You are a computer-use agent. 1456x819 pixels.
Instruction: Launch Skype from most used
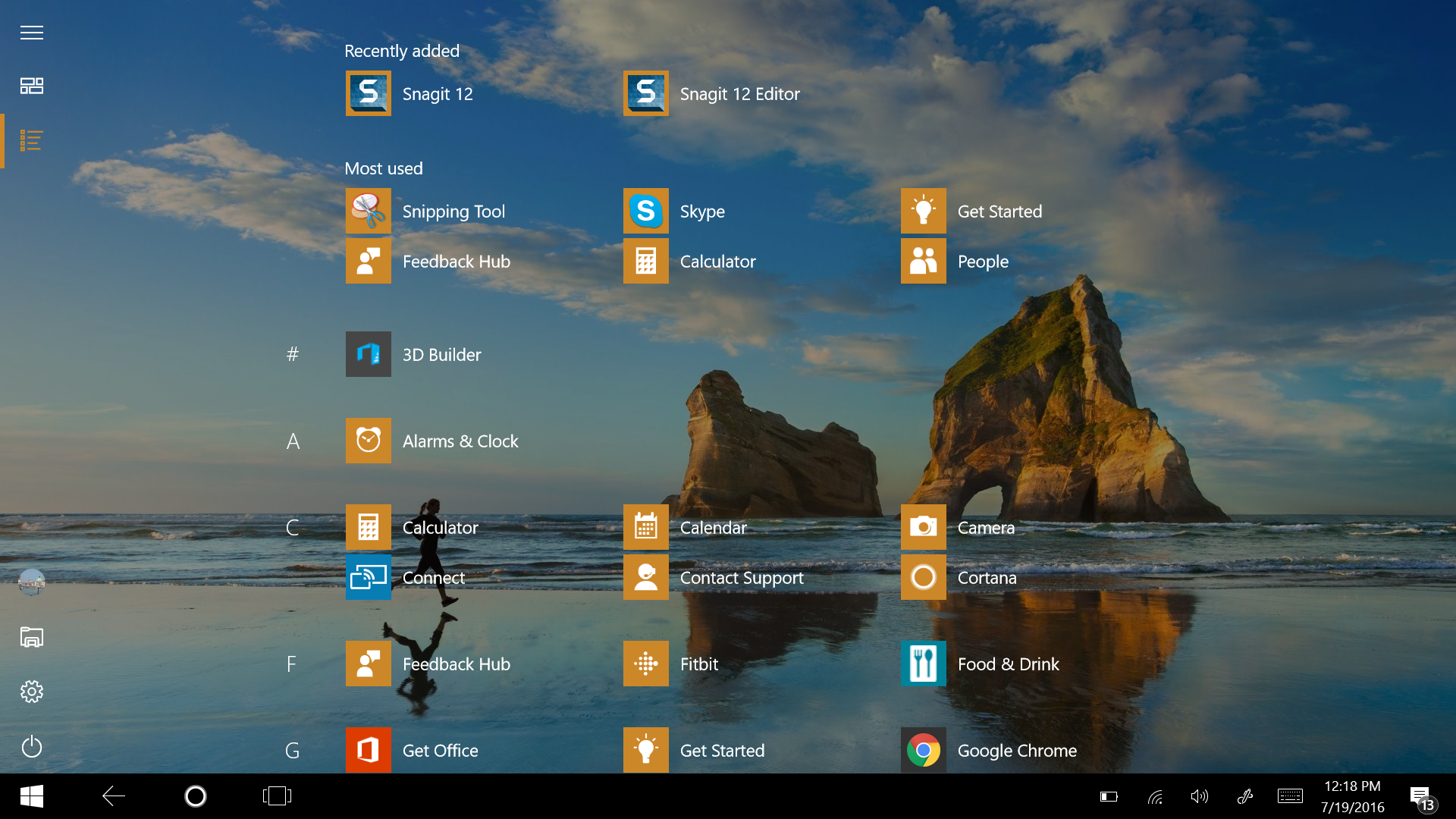[x=645, y=211]
